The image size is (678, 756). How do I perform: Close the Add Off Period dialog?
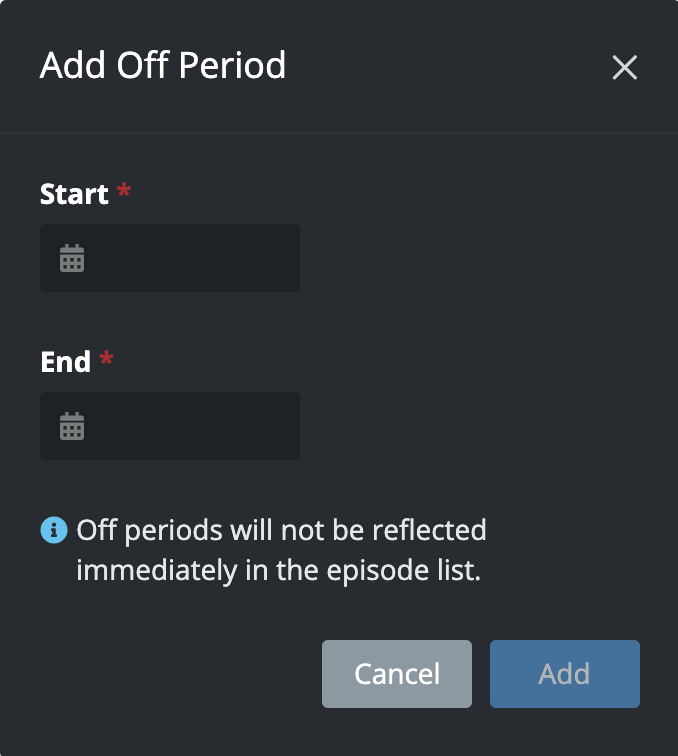coord(625,68)
